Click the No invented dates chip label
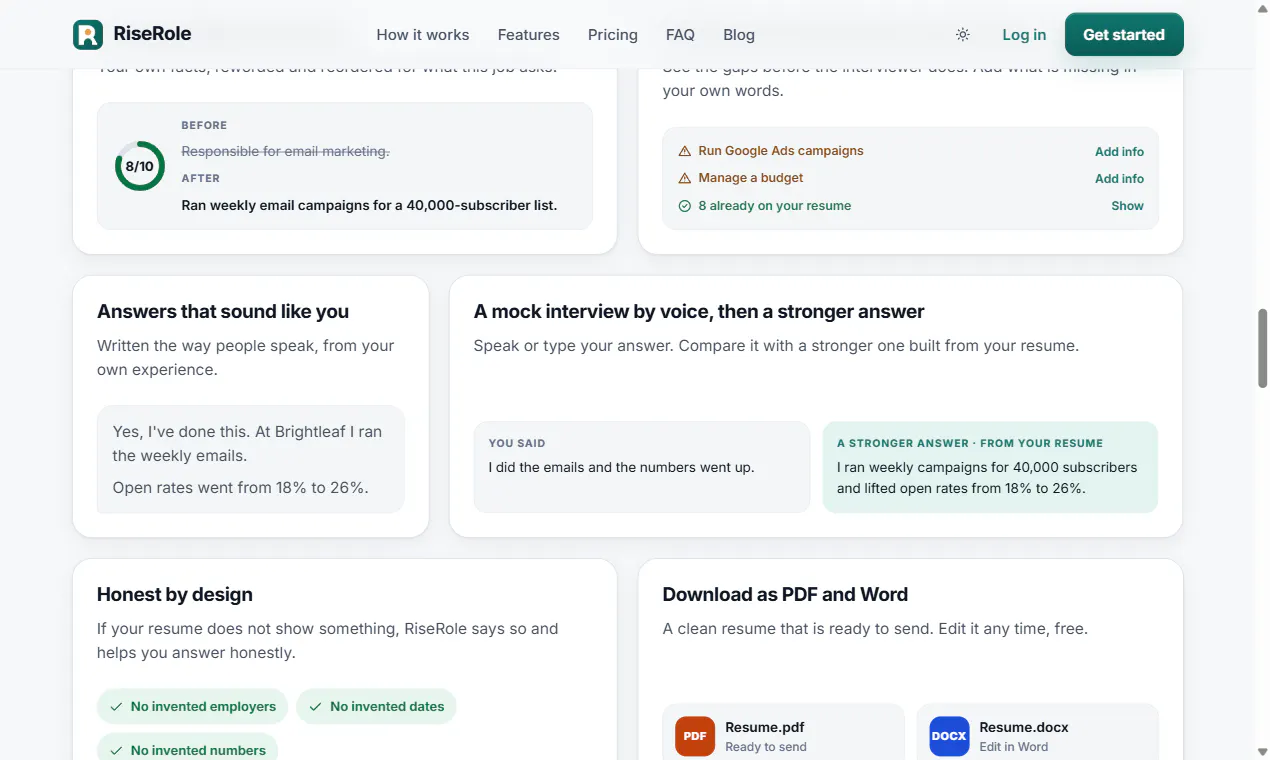Image resolution: width=1270 pixels, height=760 pixels. (387, 706)
